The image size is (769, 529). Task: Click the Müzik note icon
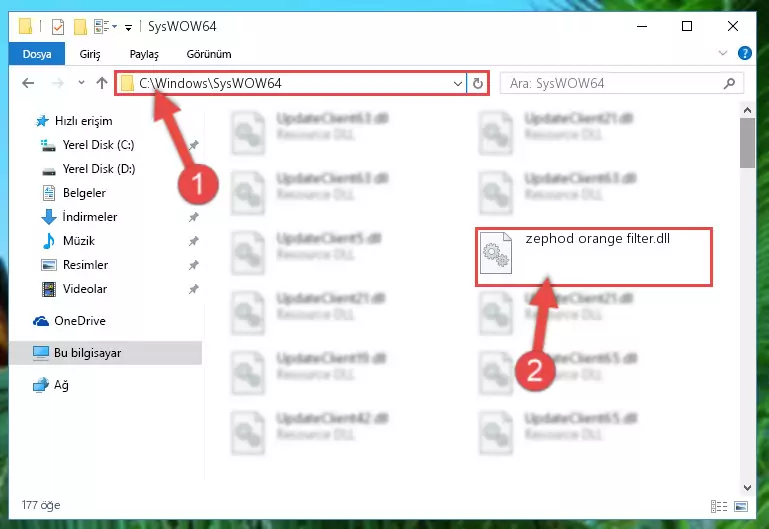tap(49, 241)
